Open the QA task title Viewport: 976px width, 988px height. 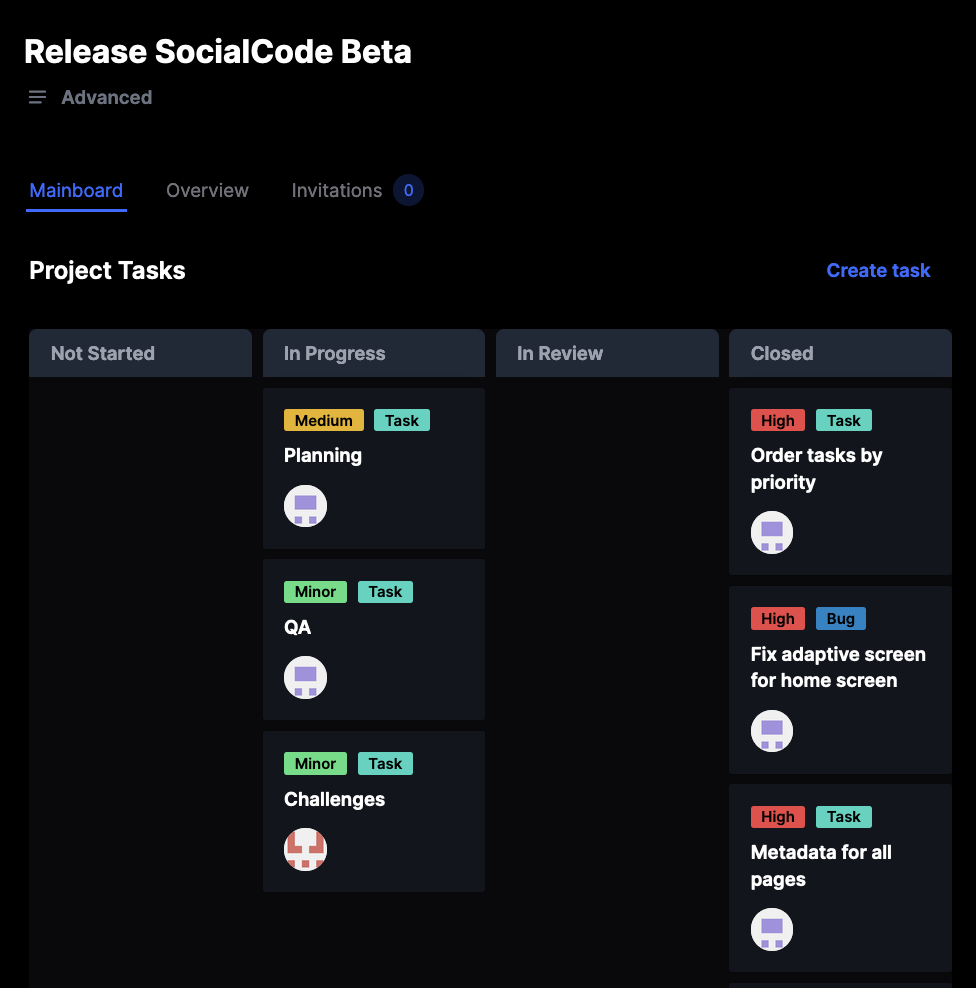(x=298, y=628)
